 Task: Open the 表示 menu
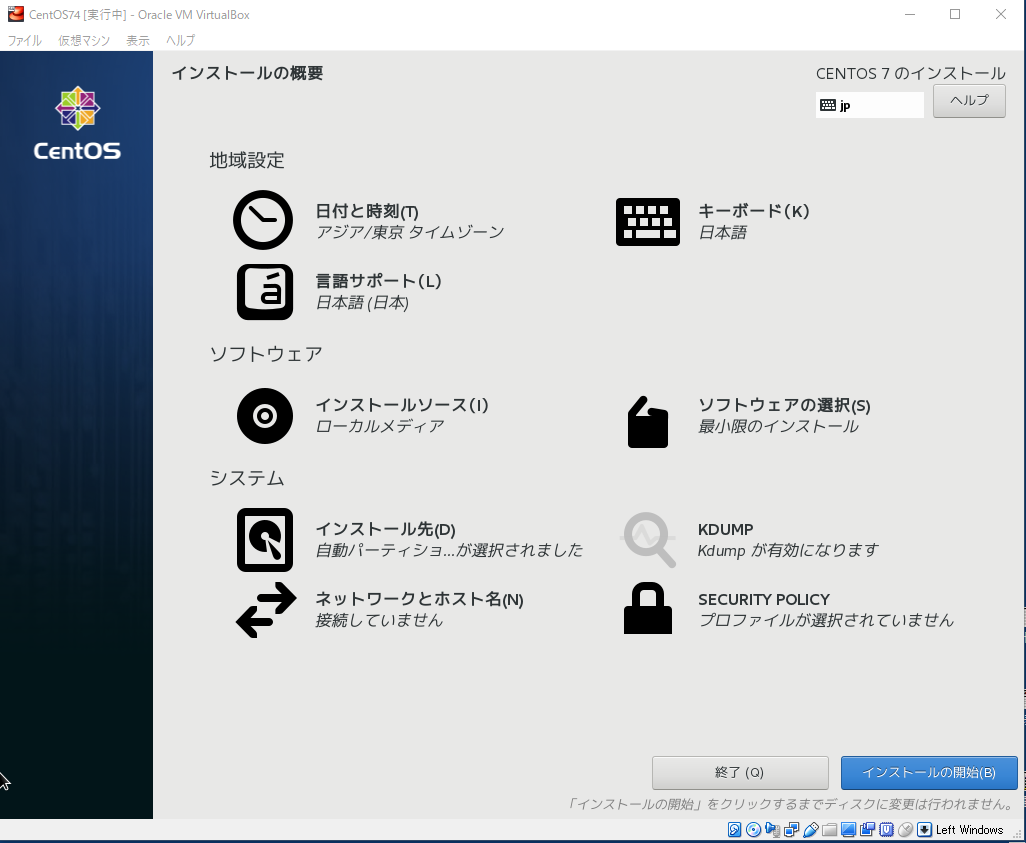pyautogui.click(x=137, y=41)
